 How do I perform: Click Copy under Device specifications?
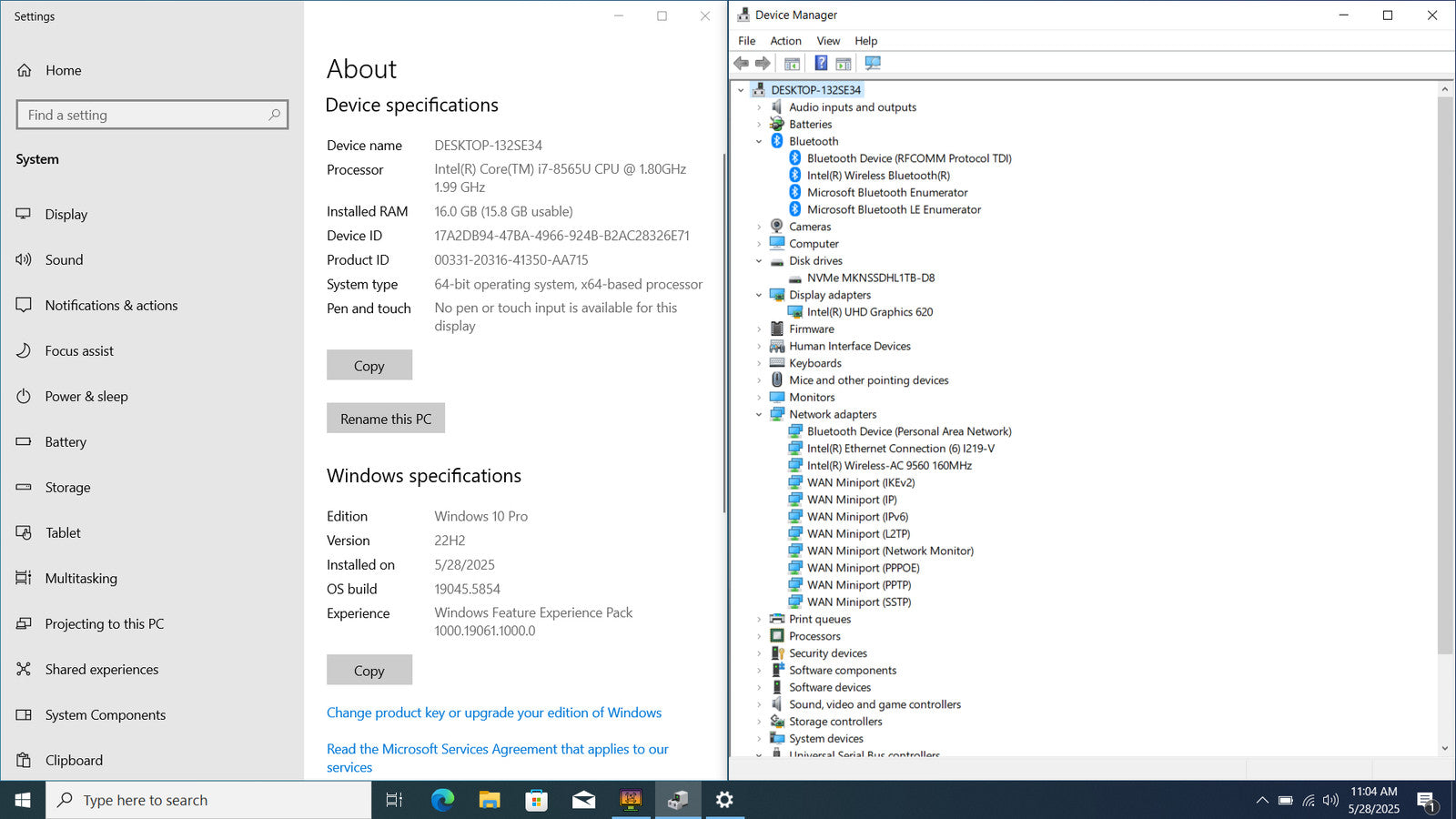pos(369,365)
